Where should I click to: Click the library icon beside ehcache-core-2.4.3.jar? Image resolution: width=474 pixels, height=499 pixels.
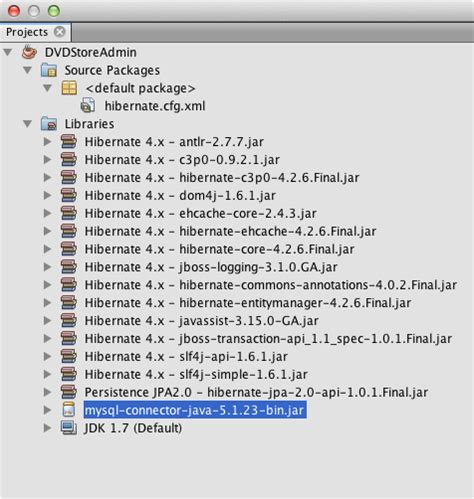(69, 213)
